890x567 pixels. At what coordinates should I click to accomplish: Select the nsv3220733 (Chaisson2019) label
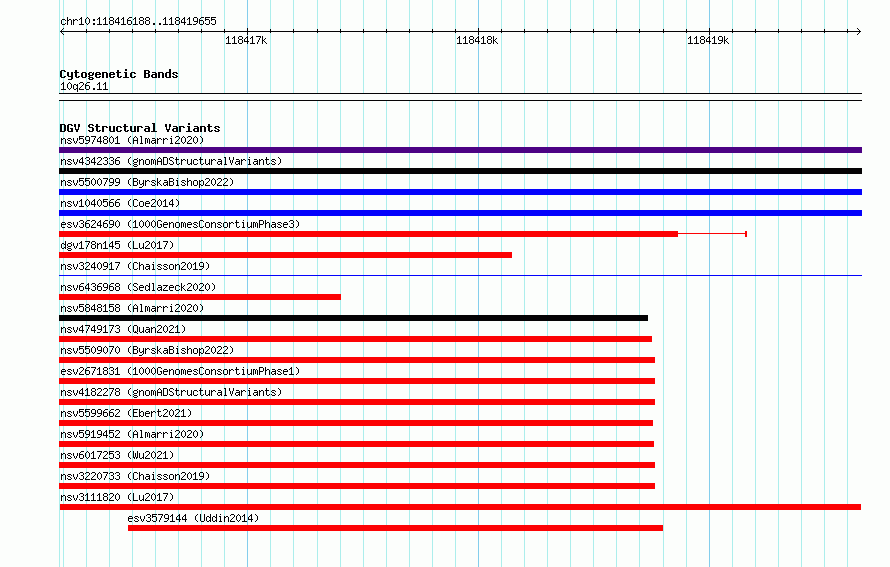(x=135, y=476)
